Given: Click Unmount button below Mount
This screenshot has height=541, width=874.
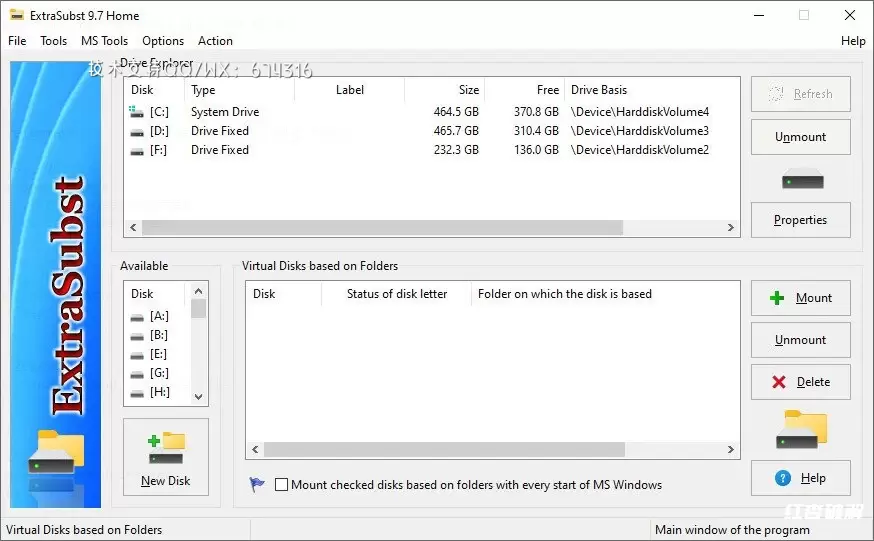Looking at the screenshot, I should [800, 340].
